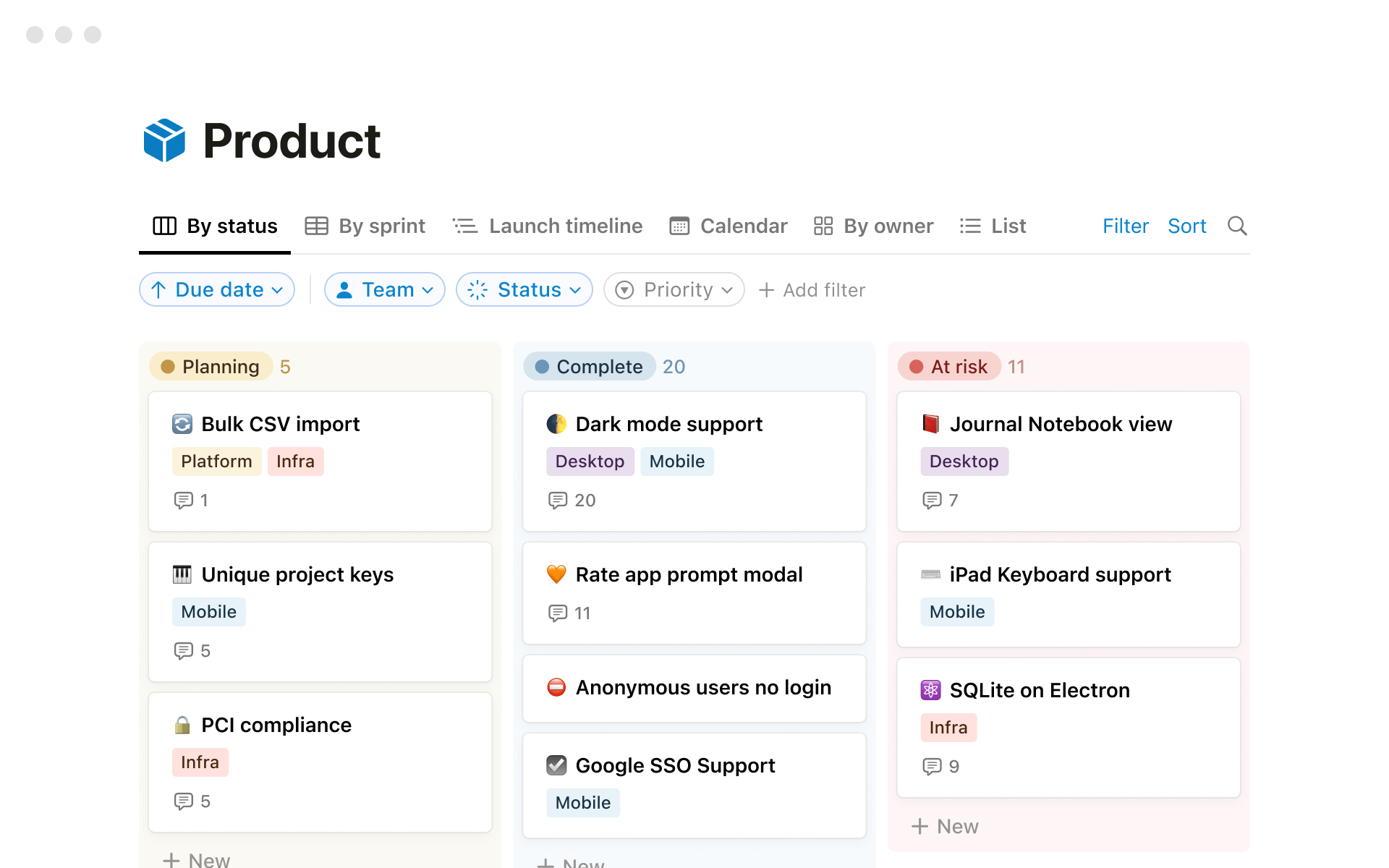Expand the Due date sort dropdown
The image size is (1389, 868).
tap(217, 289)
